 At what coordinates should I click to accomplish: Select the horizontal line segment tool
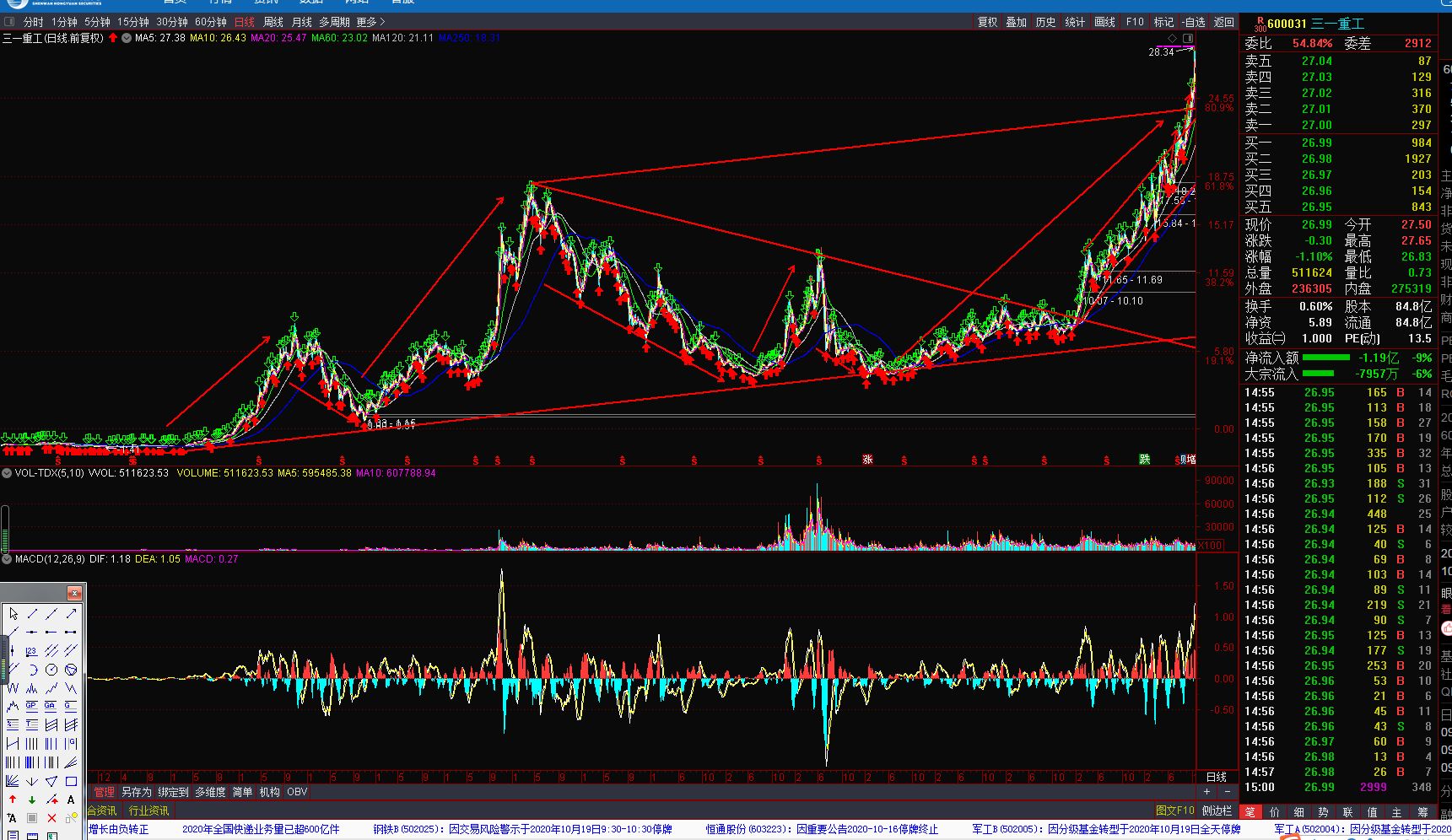point(71,632)
